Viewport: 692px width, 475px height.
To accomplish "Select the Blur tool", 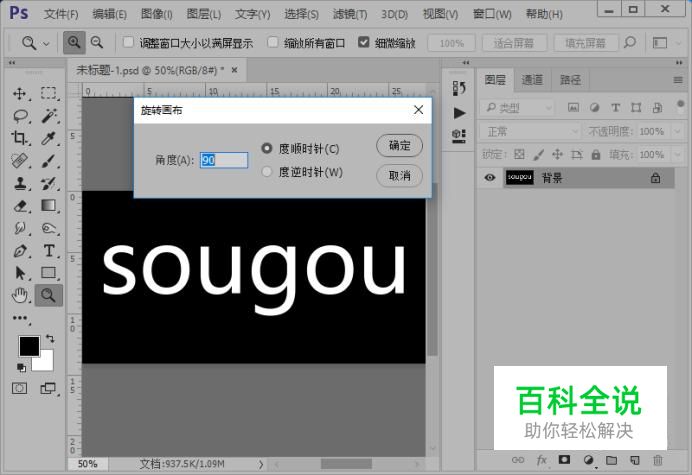I will 19,228.
